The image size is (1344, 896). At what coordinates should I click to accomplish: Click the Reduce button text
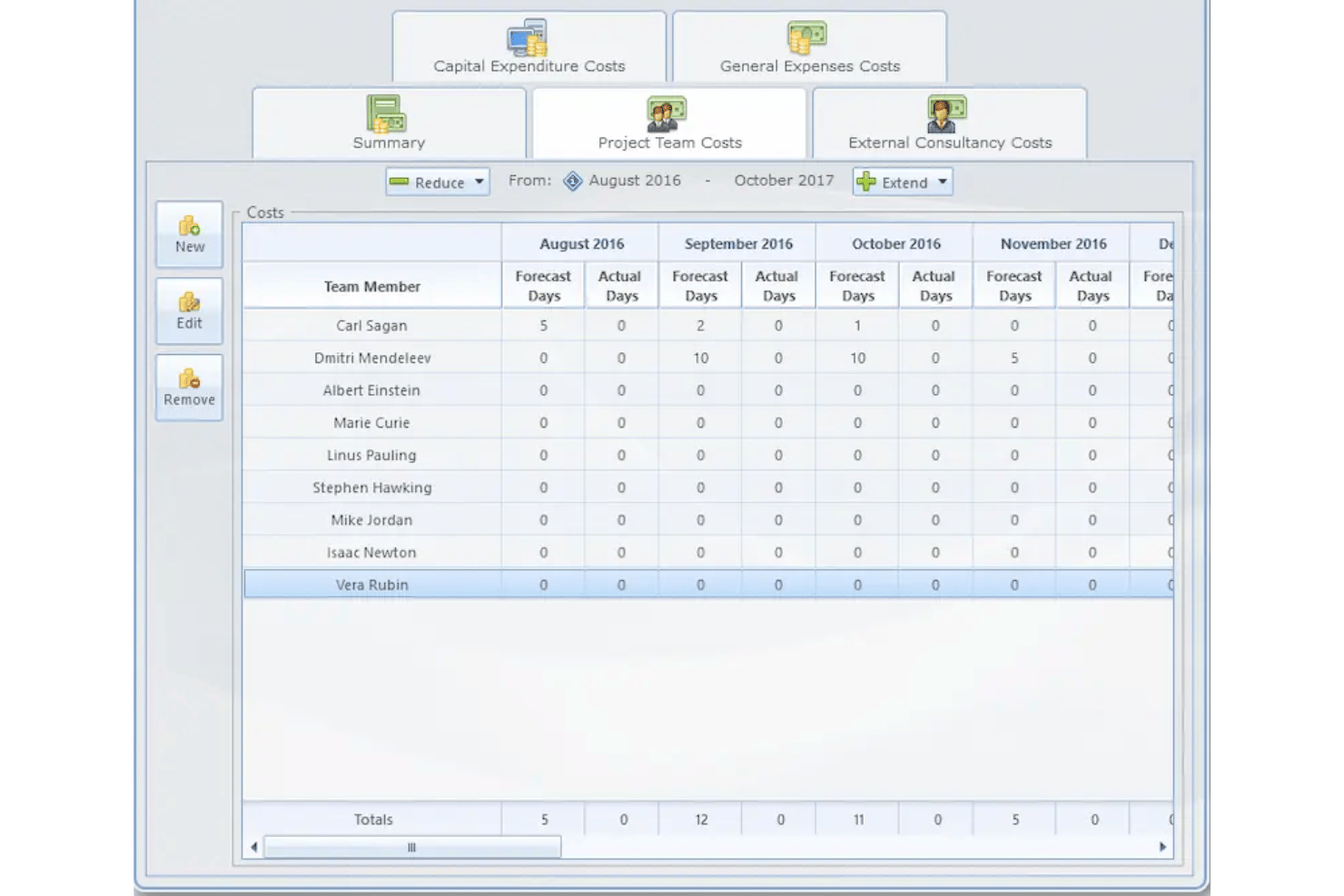click(440, 182)
